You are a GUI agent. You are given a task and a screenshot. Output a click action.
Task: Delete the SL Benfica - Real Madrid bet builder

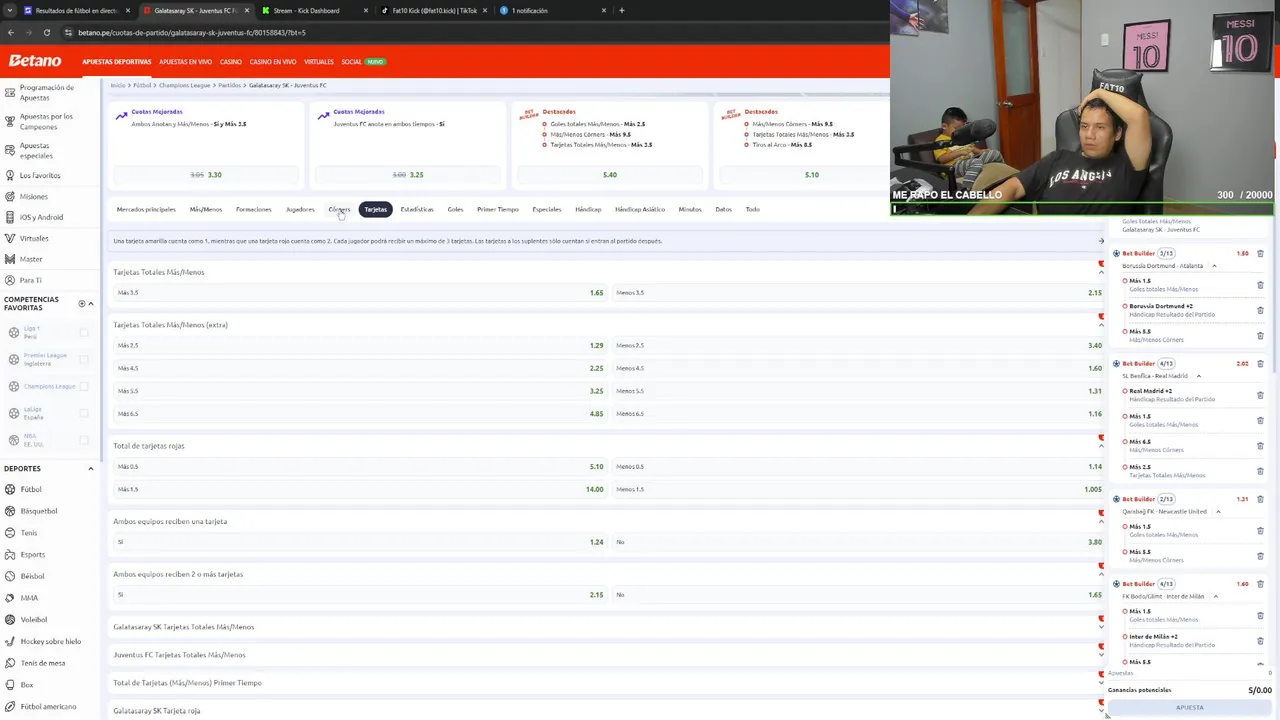click(1260, 363)
